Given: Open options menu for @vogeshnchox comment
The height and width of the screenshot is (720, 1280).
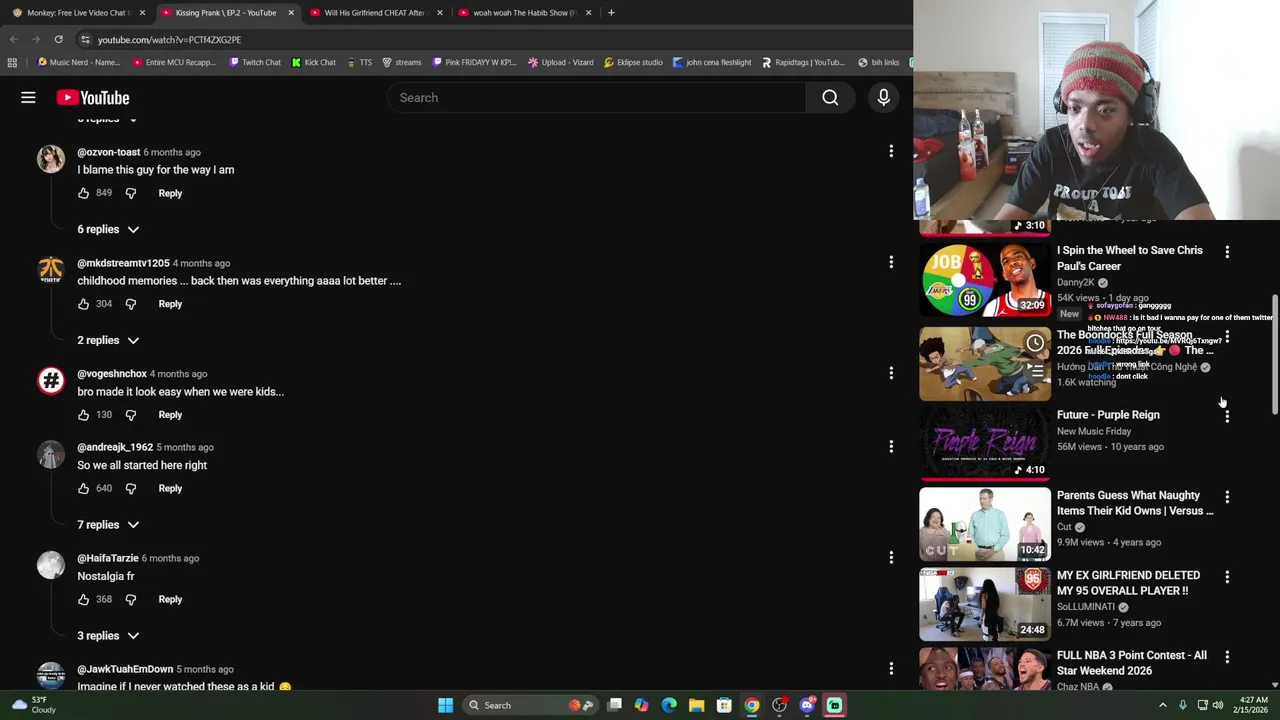Looking at the screenshot, I should pos(891,373).
